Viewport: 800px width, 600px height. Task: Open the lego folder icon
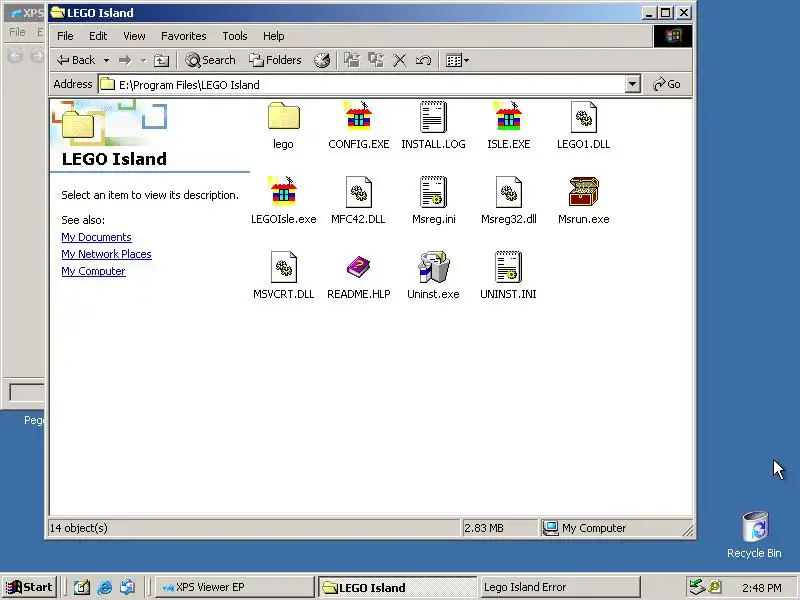pos(284,117)
